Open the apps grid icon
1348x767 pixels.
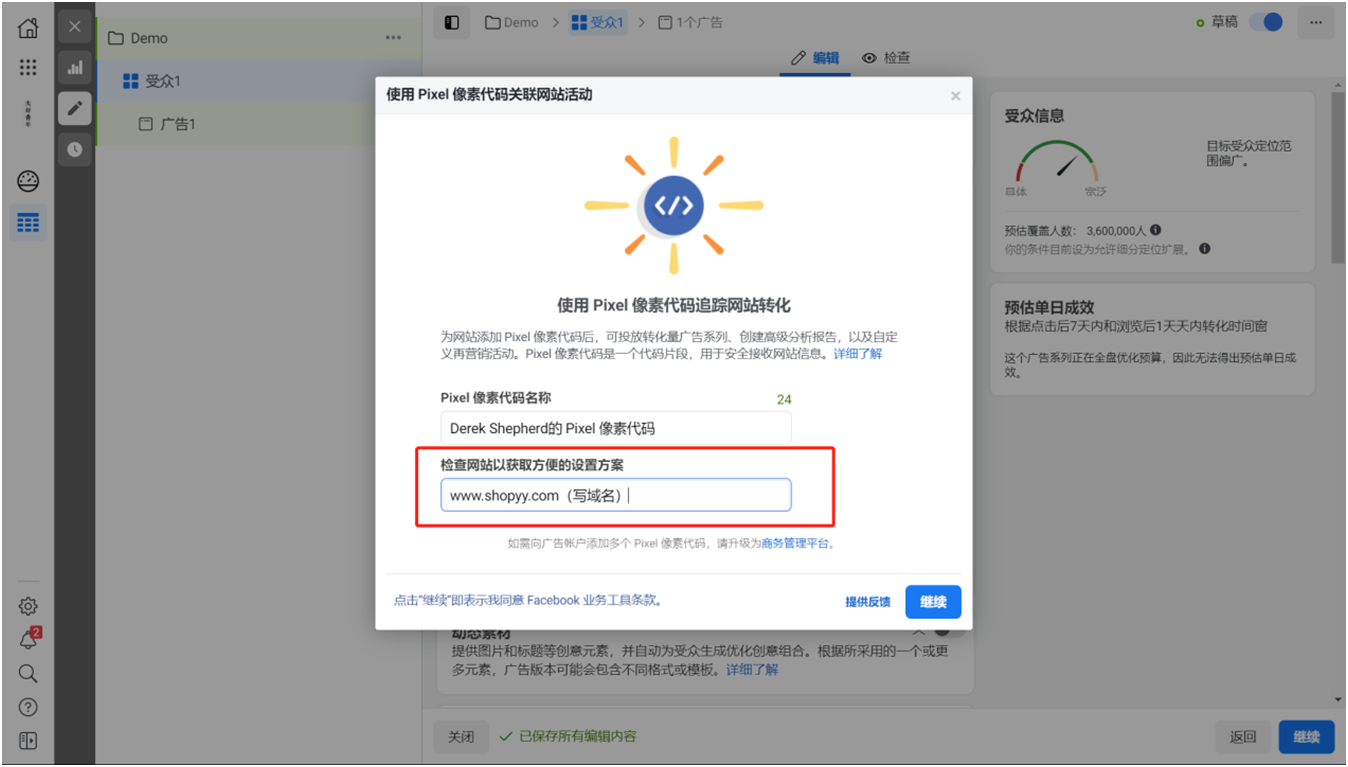[27, 67]
